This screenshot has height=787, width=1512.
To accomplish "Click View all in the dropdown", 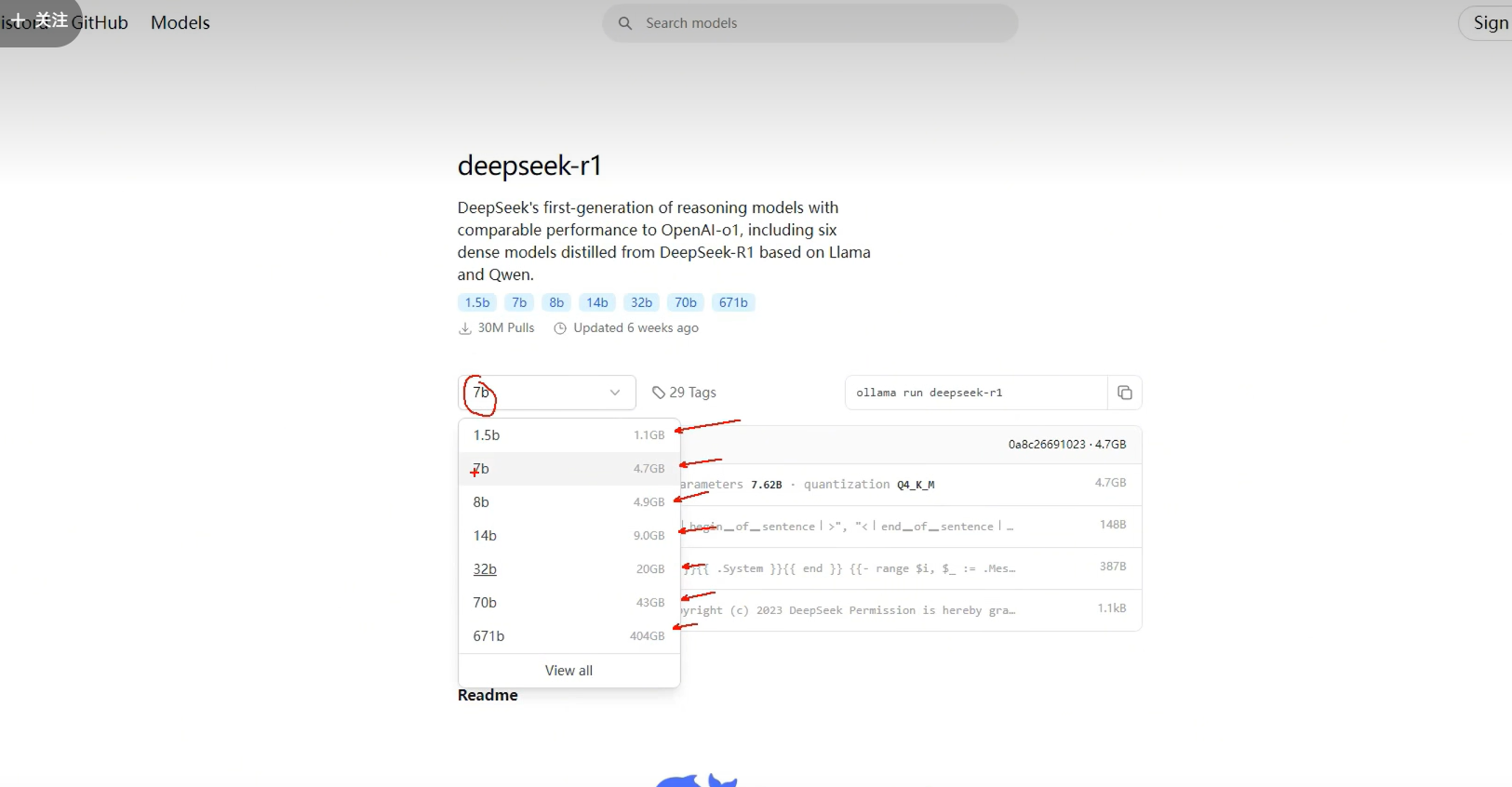I will pyautogui.click(x=569, y=671).
